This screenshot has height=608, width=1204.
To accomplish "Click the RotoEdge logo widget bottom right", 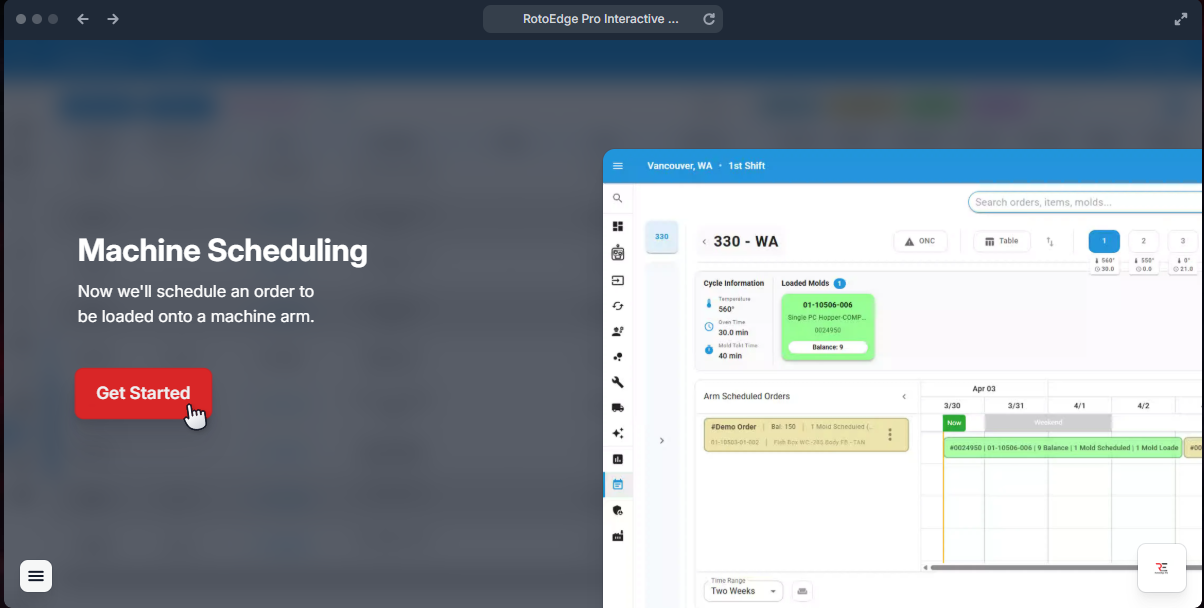I will coord(1161,568).
